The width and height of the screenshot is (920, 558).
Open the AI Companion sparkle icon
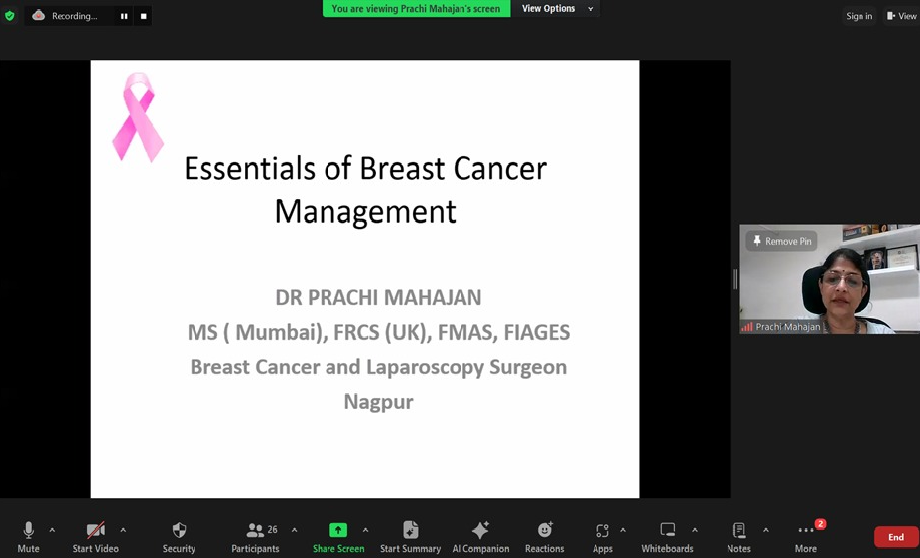(x=480, y=531)
